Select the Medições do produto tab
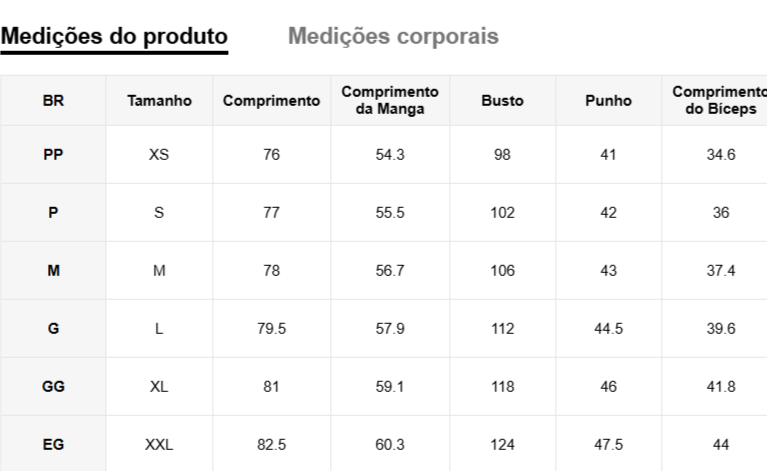 tap(114, 37)
